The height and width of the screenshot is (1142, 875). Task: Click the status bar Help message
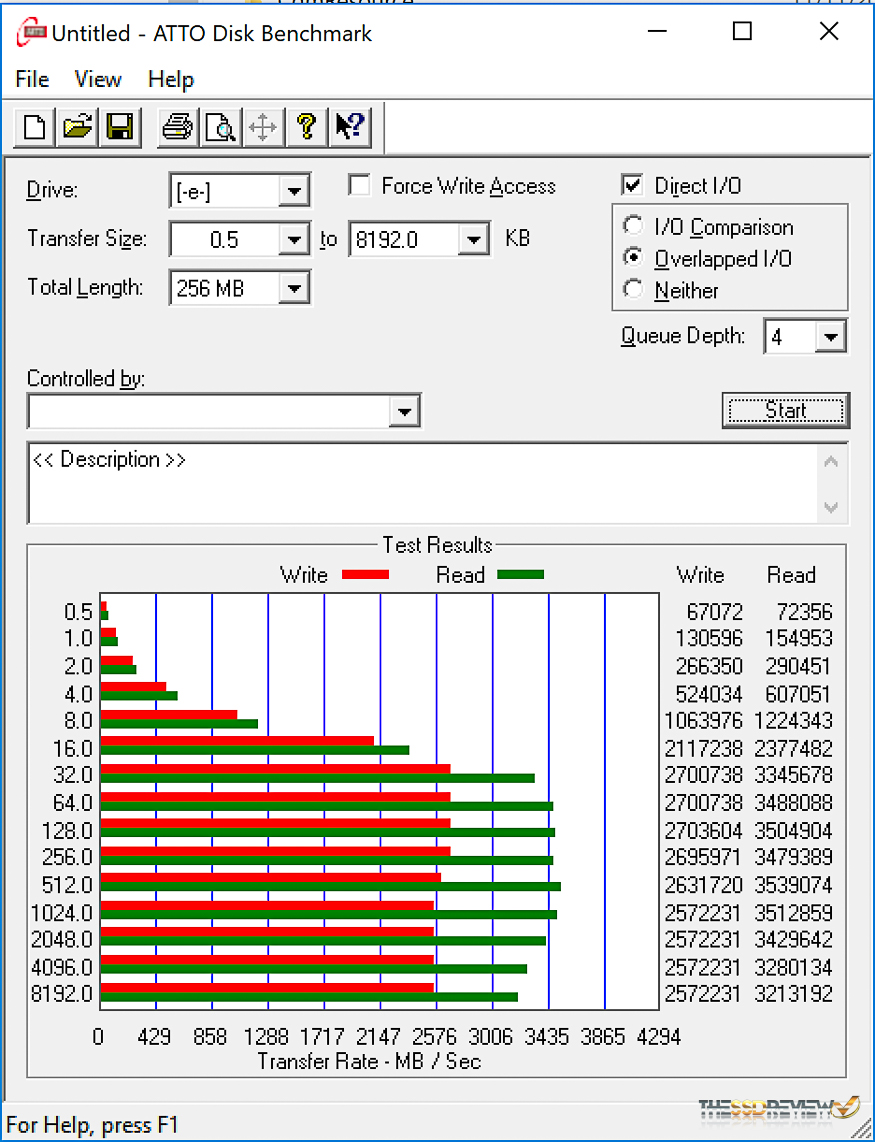tap(91, 1124)
